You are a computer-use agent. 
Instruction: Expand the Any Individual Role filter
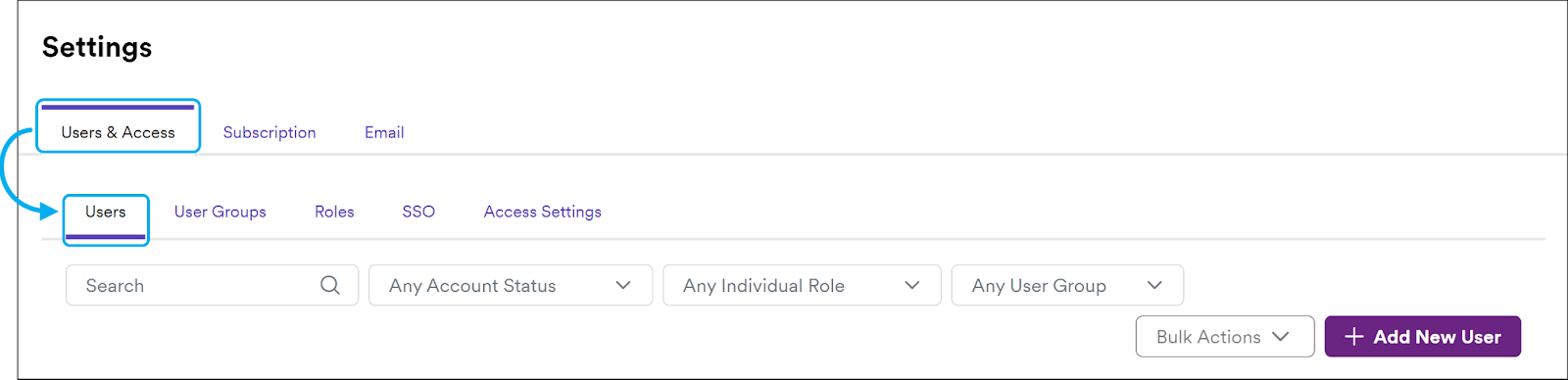click(x=802, y=285)
